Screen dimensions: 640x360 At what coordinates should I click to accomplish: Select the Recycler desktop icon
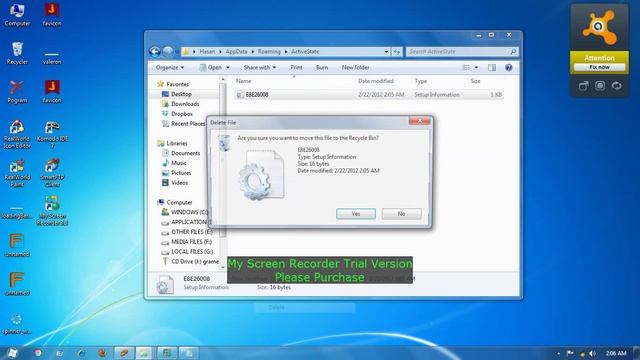(17, 53)
